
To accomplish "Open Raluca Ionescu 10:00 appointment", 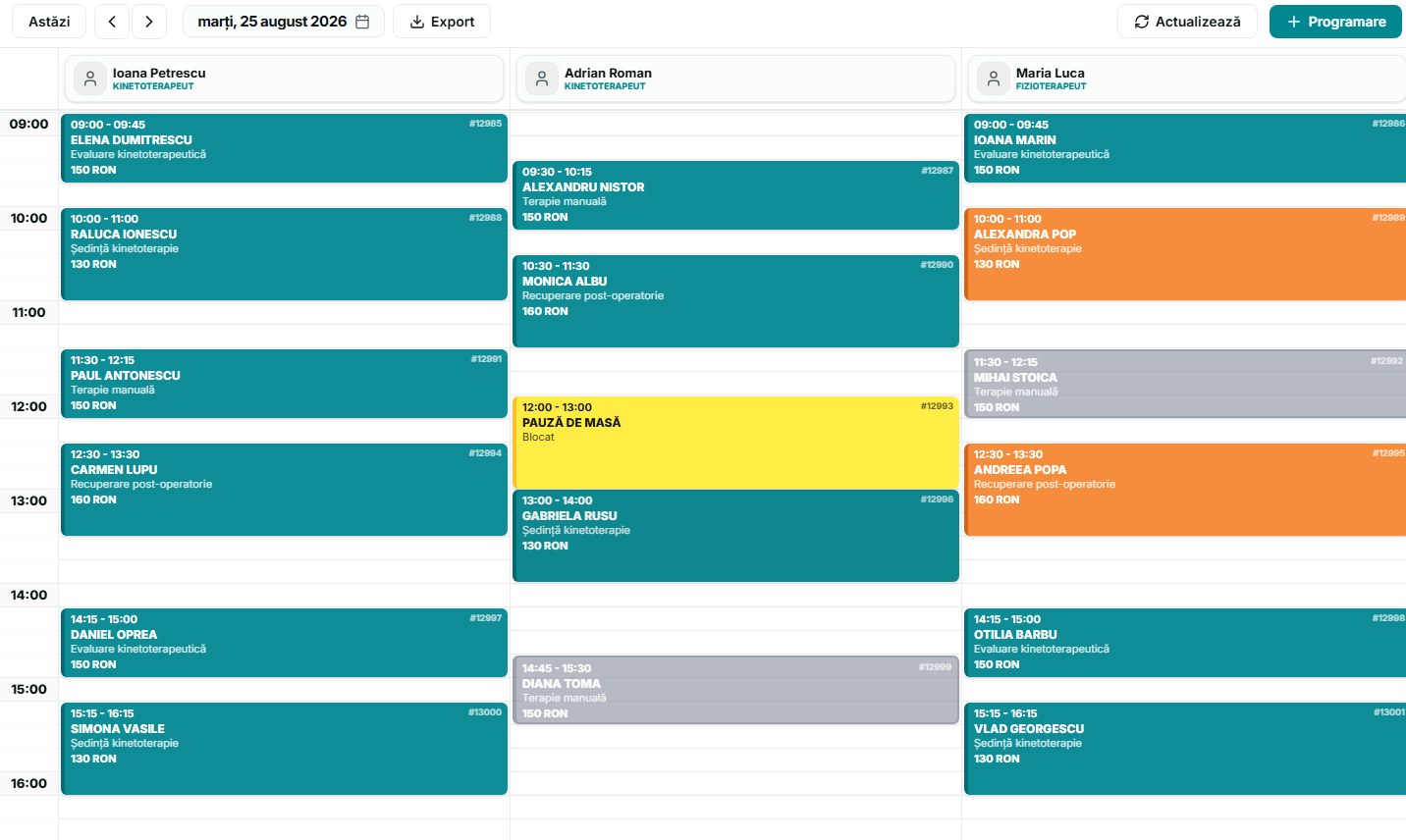I will point(284,254).
